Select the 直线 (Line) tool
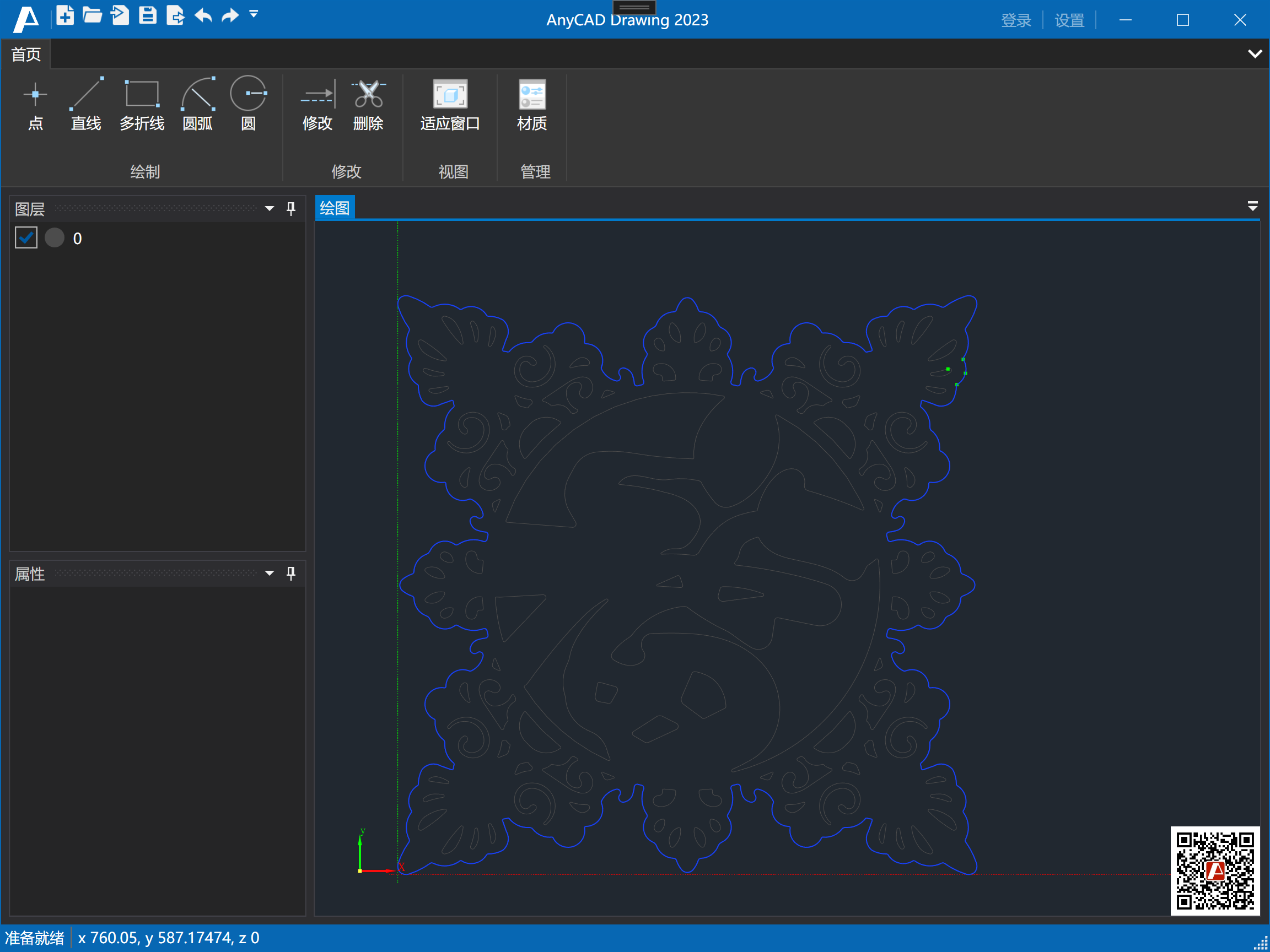Image resolution: width=1270 pixels, height=952 pixels. [86, 105]
